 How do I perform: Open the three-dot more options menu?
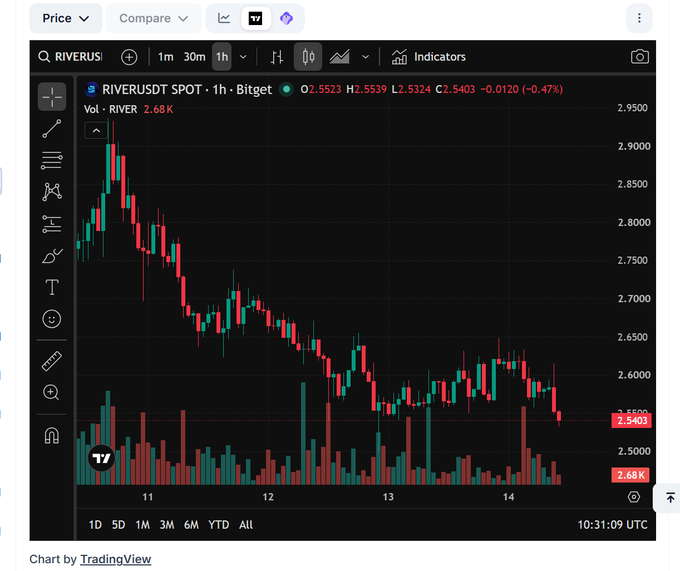[639, 18]
